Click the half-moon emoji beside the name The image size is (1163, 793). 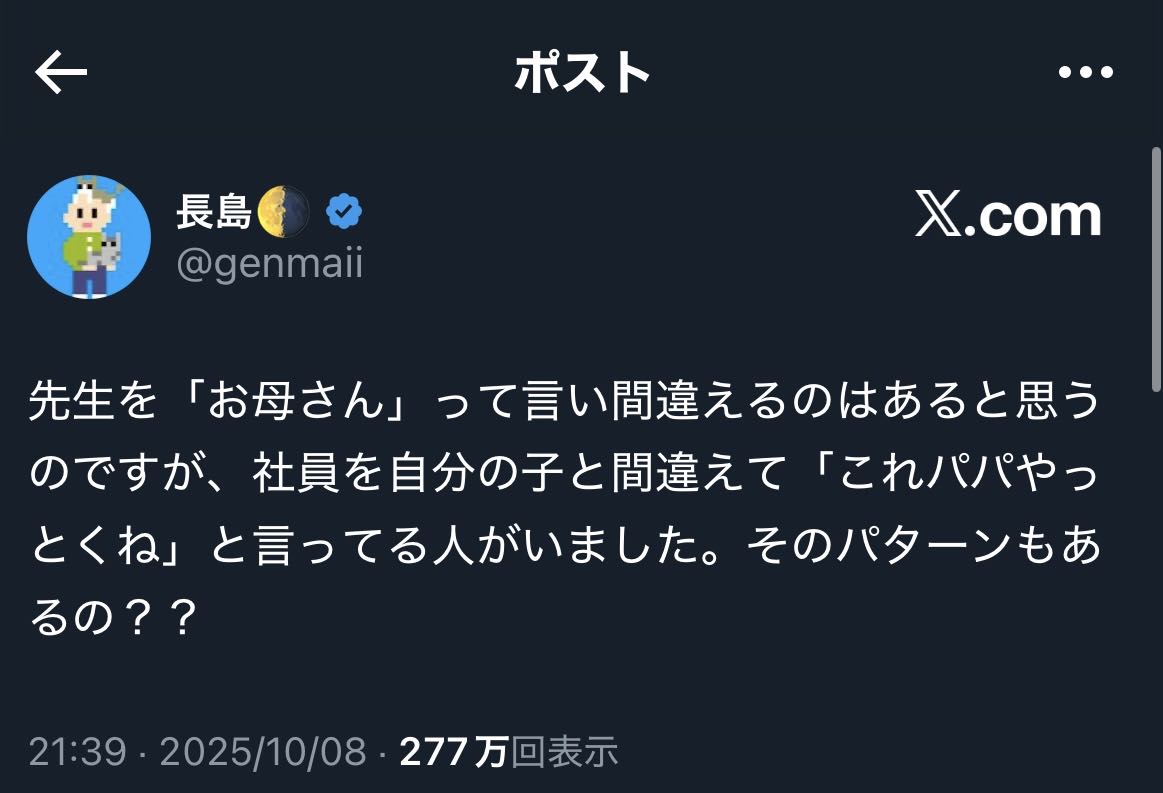point(283,211)
